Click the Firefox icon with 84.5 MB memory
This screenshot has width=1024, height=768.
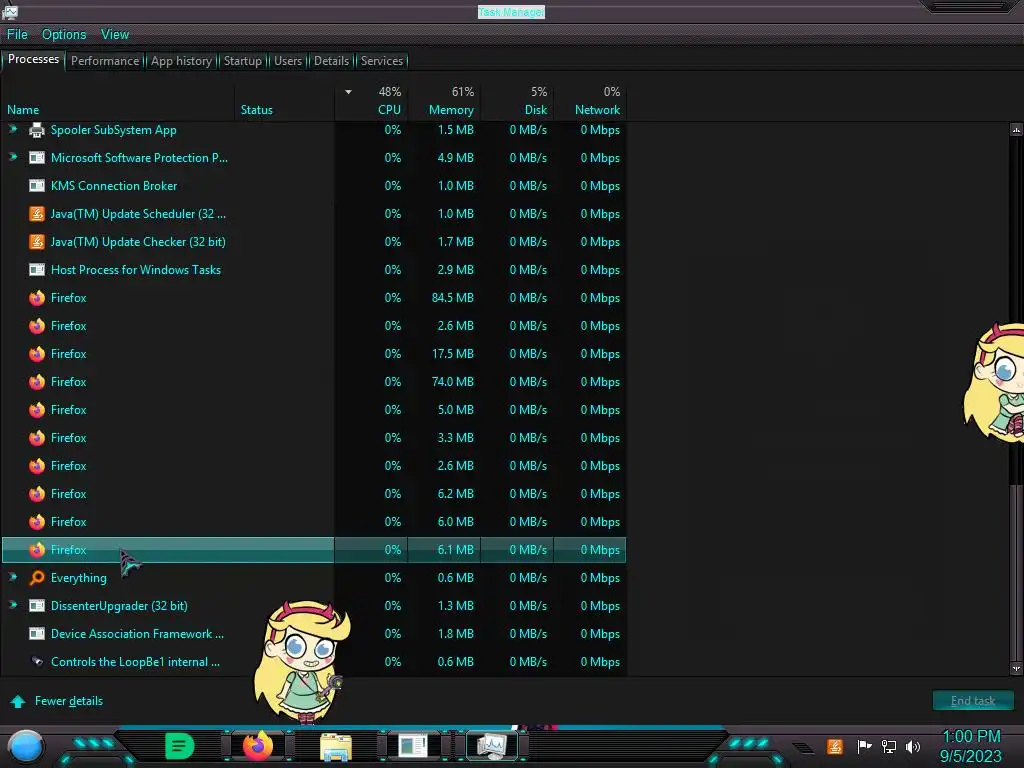37,298
